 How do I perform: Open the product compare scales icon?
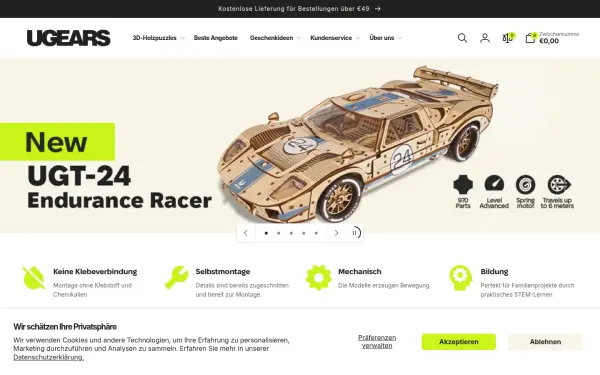(508, 38)
